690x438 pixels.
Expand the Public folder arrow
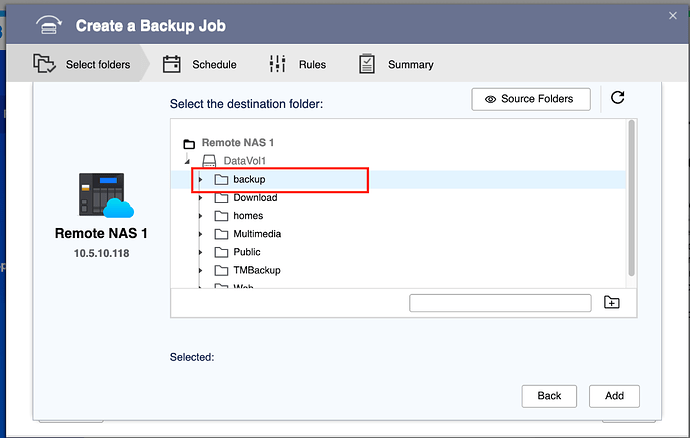[200, 252]
